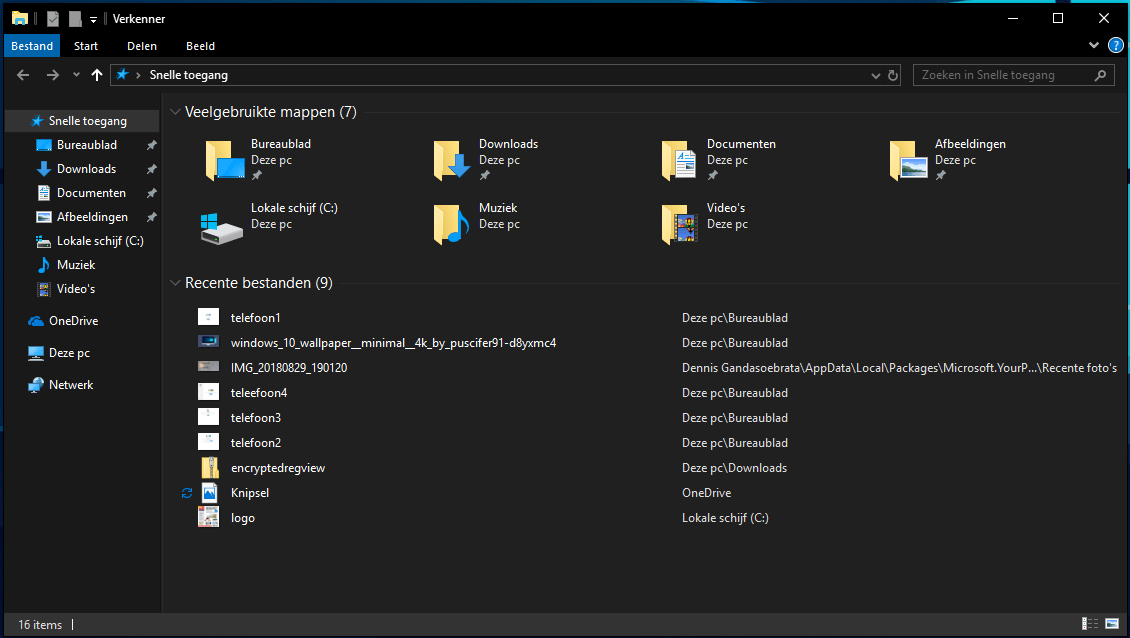Screen dimensions: 1130x638
Task: Click OneDrive sync status icon beside Knipsel
Action: click(187, 493)
